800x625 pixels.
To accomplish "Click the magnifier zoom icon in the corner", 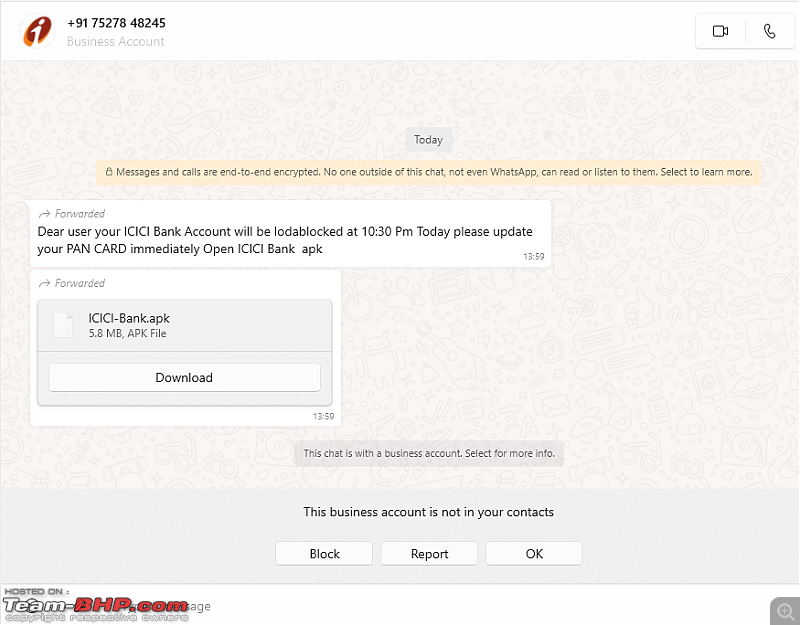I will (785, 611).
